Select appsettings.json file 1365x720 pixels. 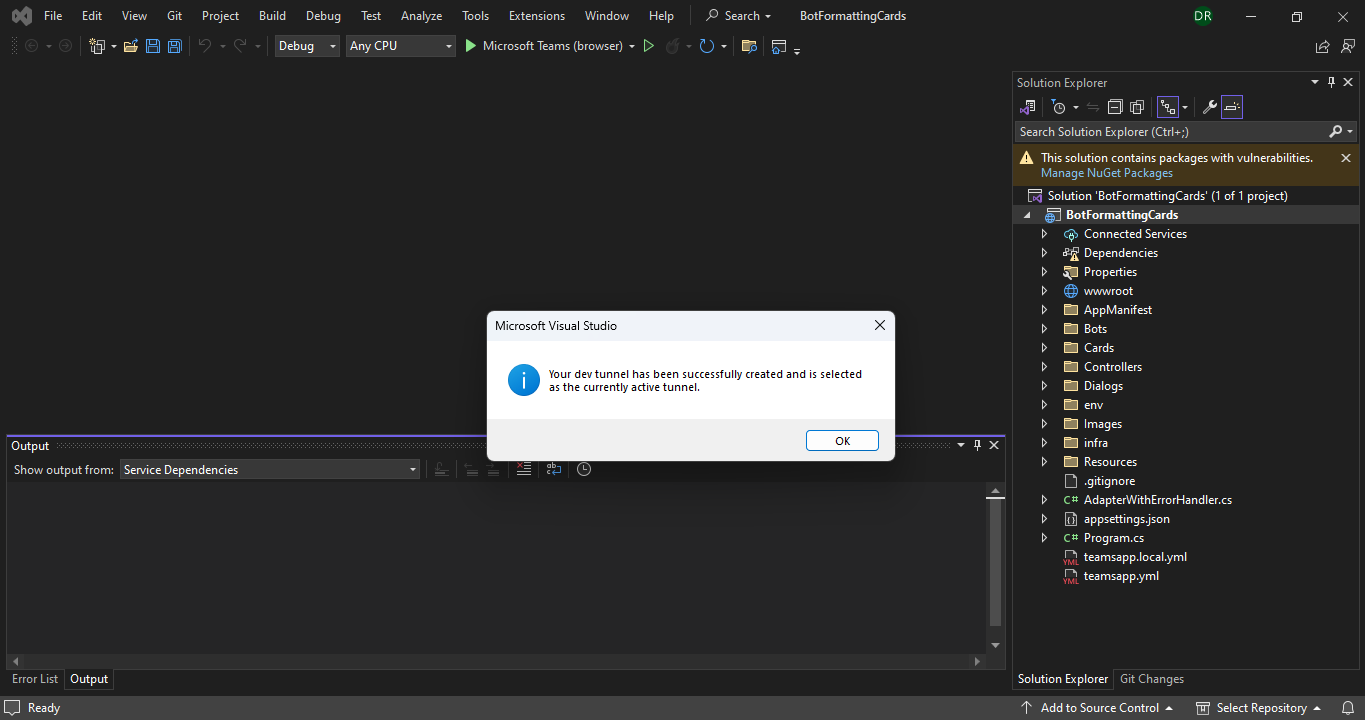[1126, 519]
